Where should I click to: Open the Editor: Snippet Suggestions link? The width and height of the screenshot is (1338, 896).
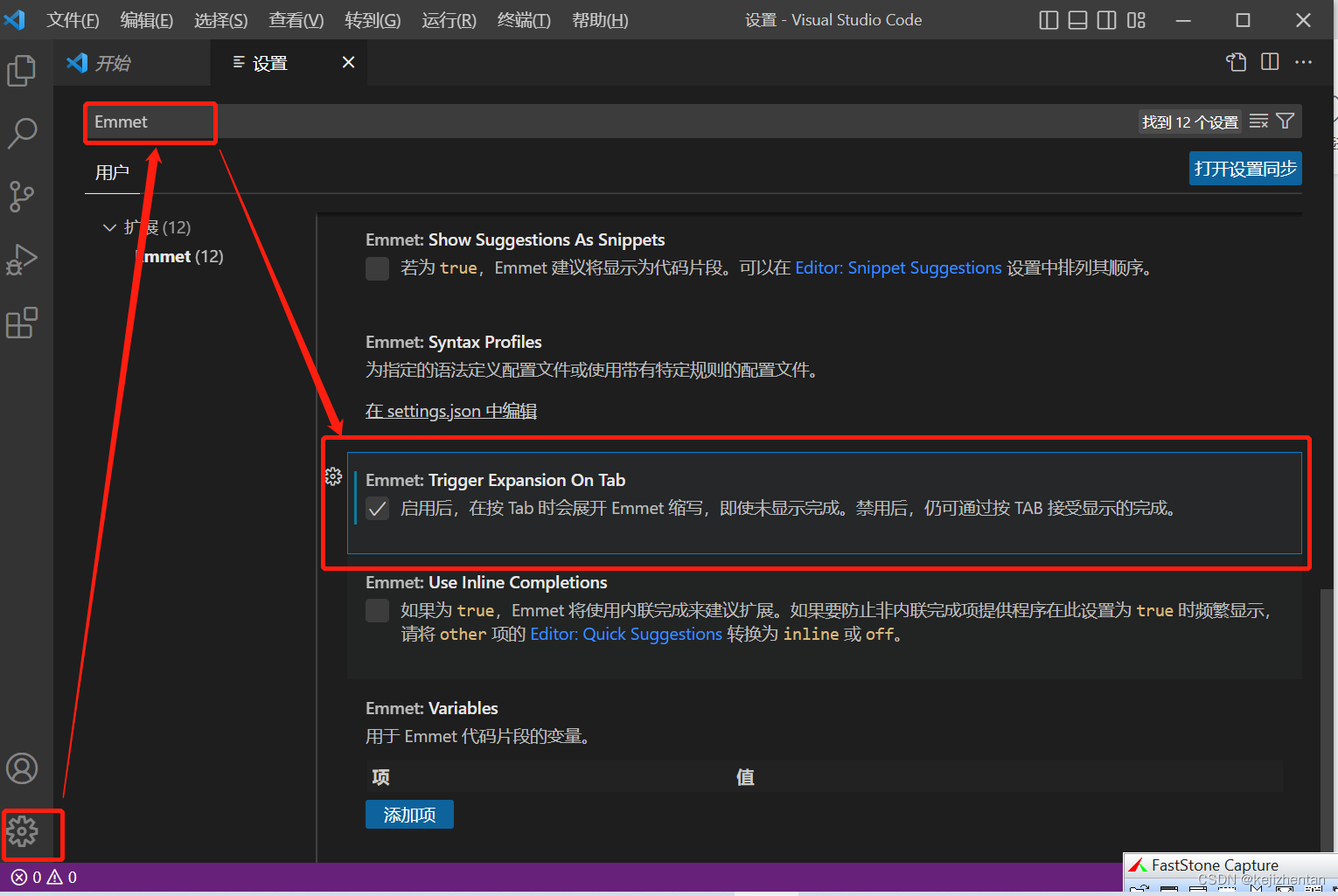(x=898, y=268)
